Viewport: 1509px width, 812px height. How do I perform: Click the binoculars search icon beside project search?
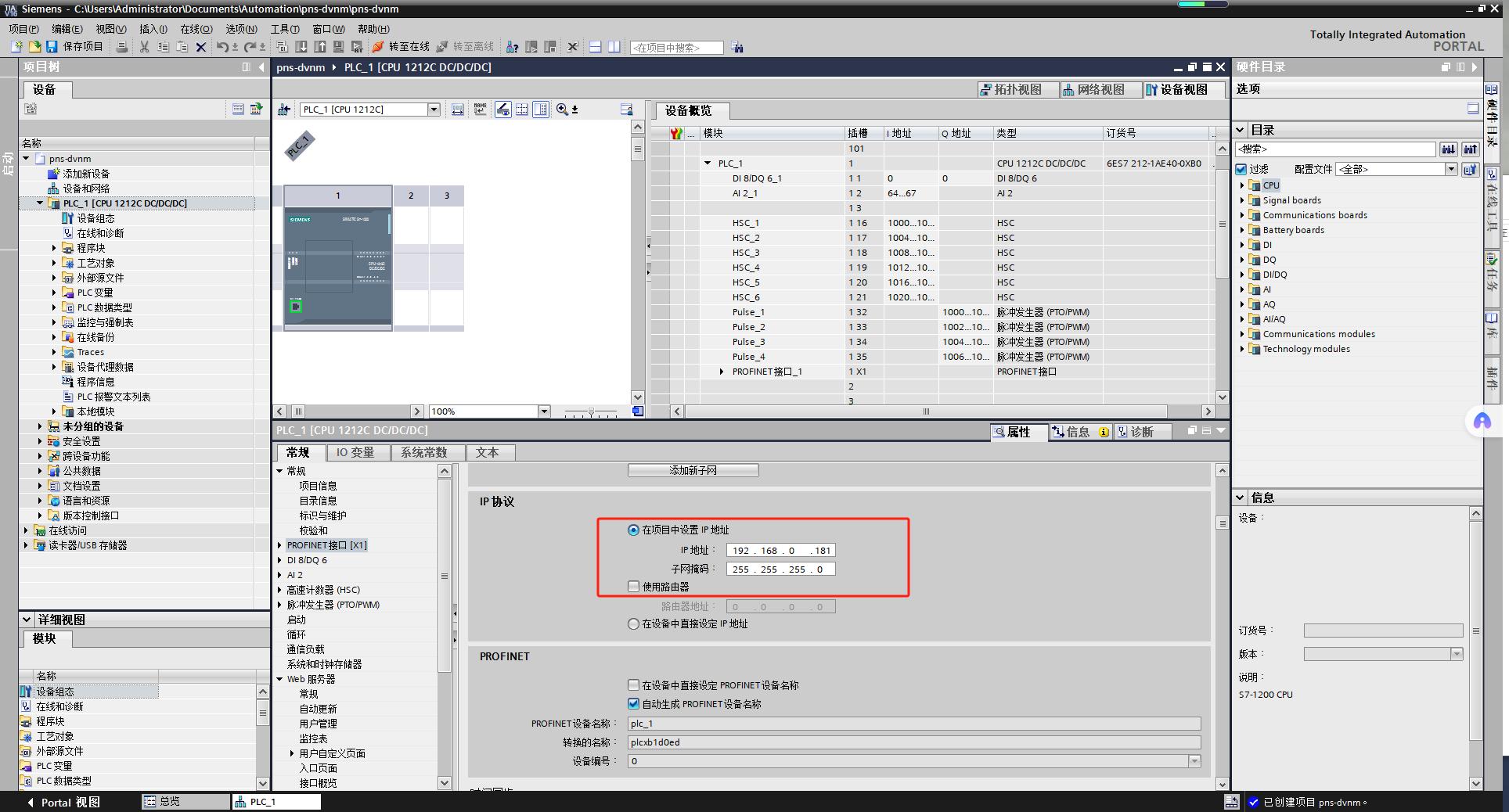737,47
